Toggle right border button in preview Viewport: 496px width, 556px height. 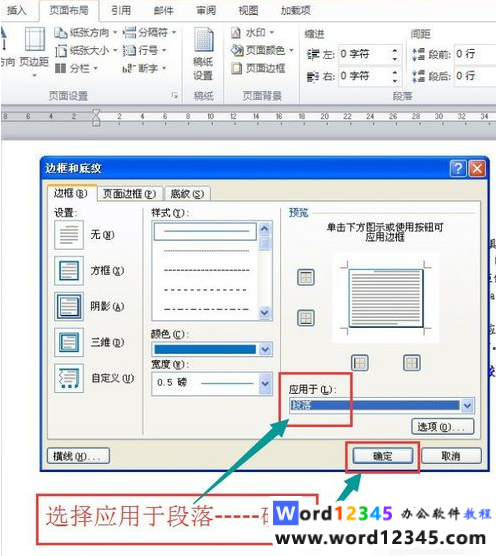pyautogui.click(x=412, y=363)
